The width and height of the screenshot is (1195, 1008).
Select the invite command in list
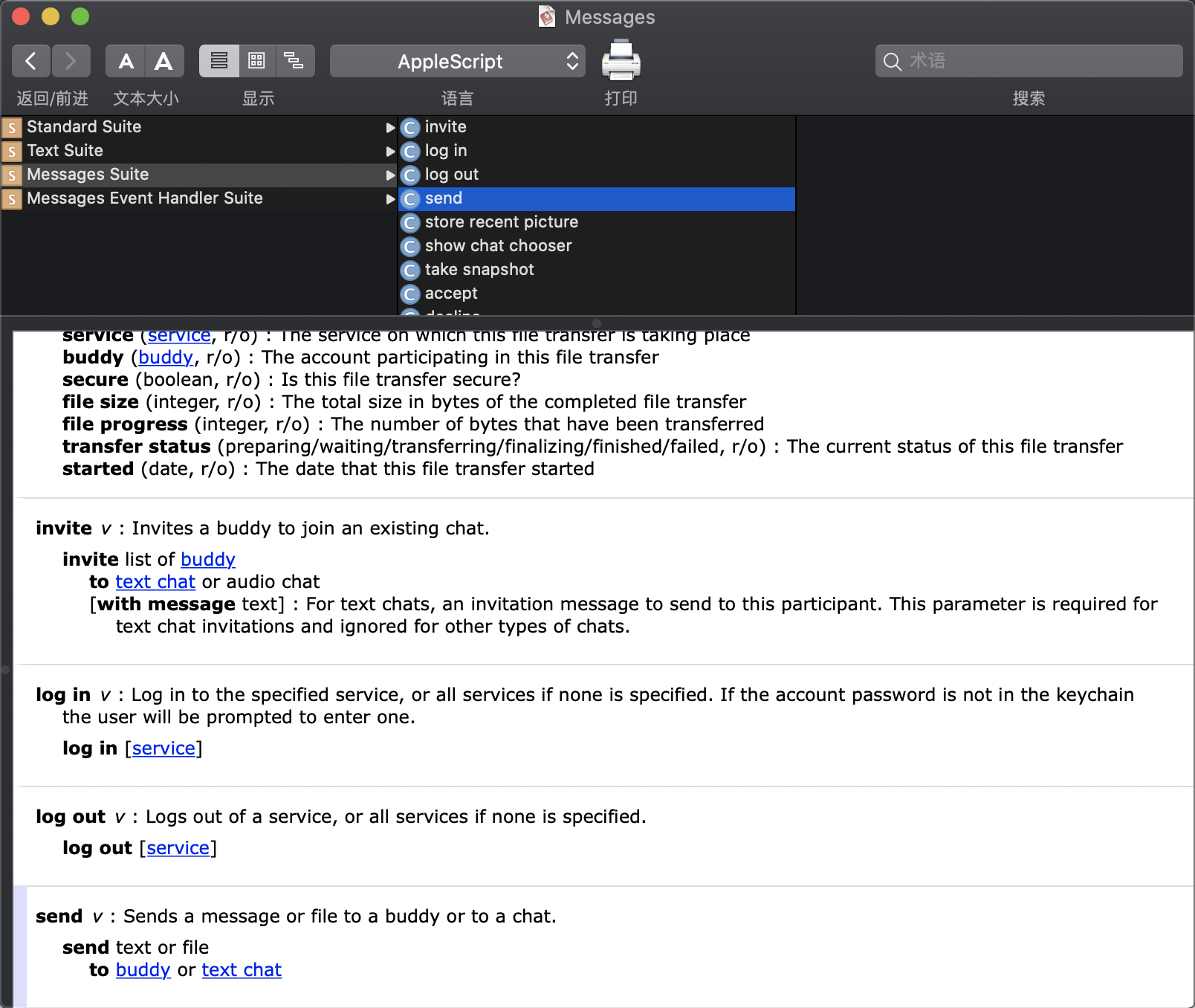pos(597,127)
